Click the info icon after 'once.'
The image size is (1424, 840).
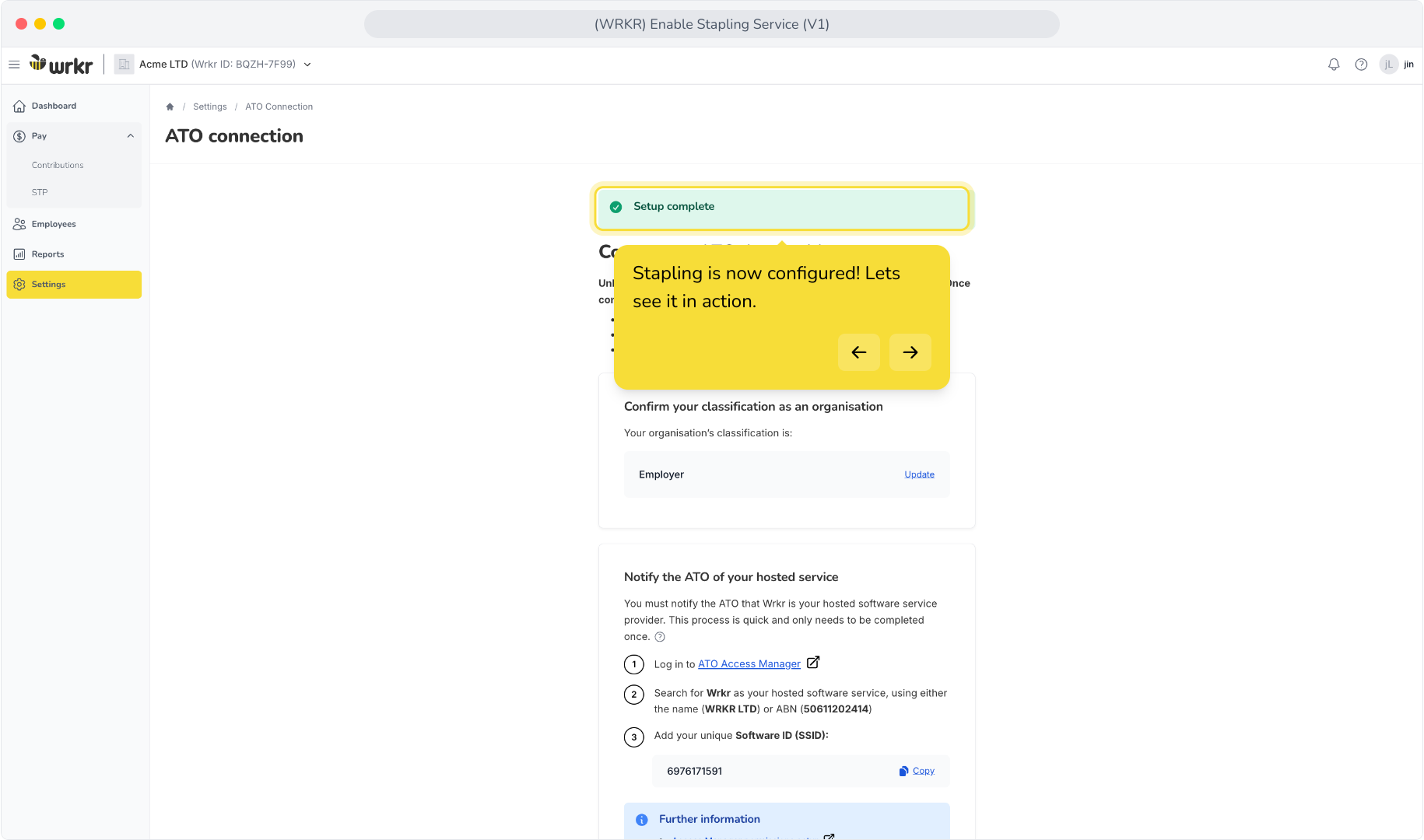pyautogui.click(x=660, y=637)
